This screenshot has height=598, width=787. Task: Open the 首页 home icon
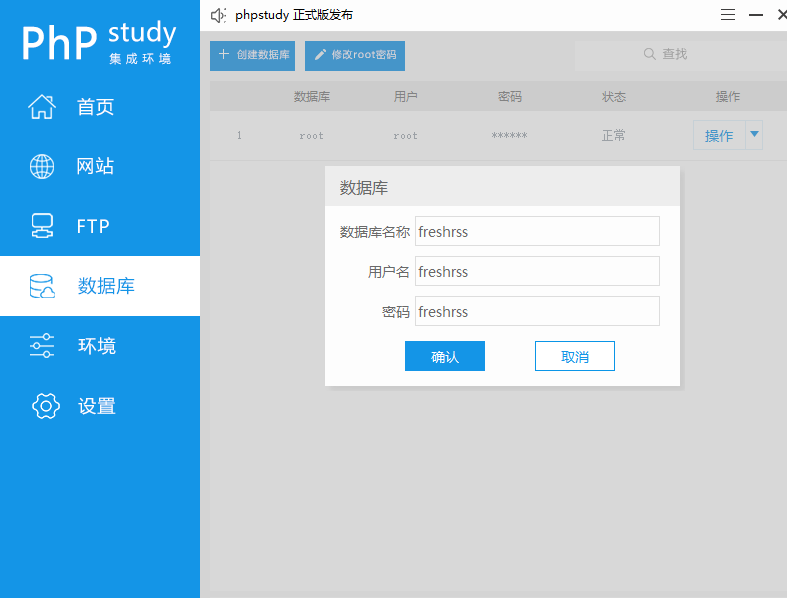(x=42, y=107)
